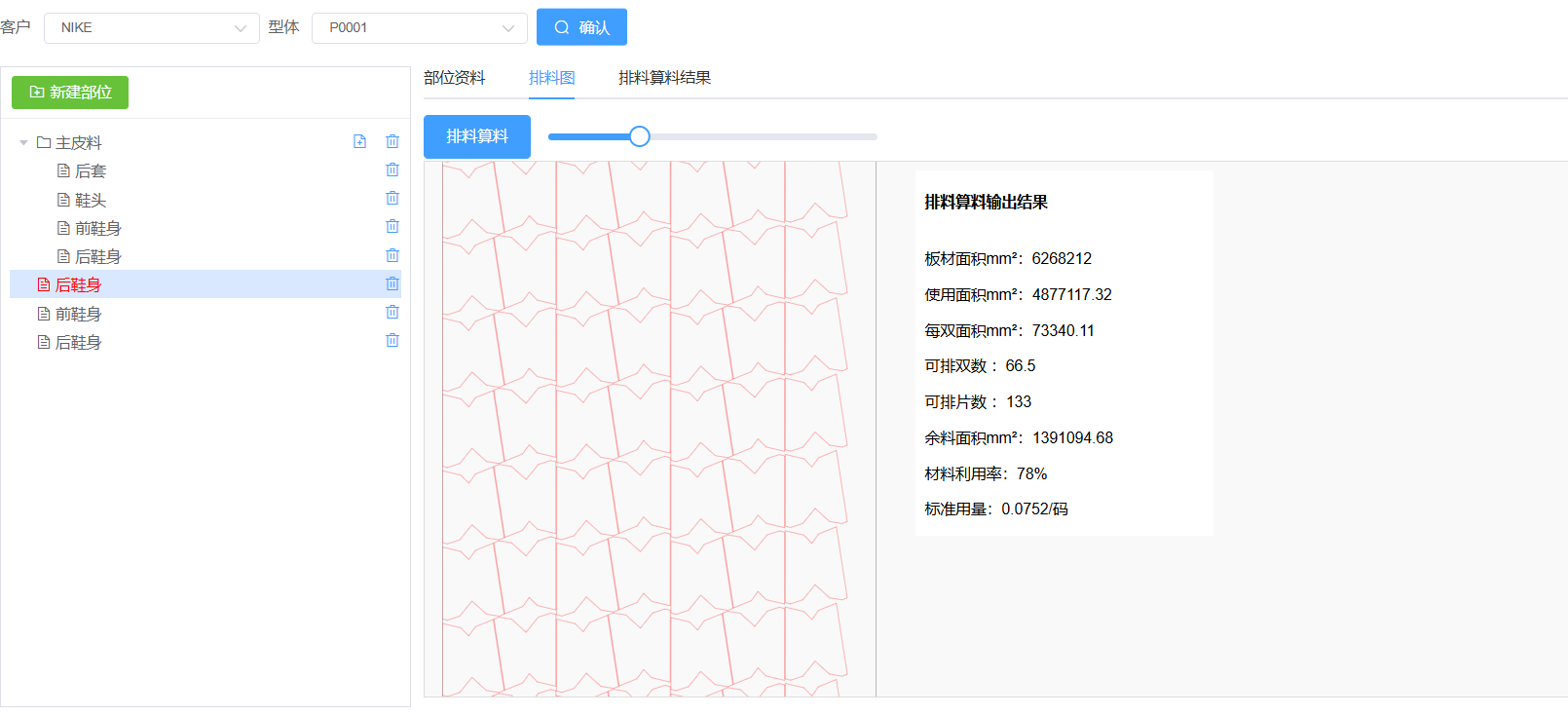Screen dimensions: 1568x716
Task: Click the 材料利用率 value 78%
Action: pos(1032,473)
